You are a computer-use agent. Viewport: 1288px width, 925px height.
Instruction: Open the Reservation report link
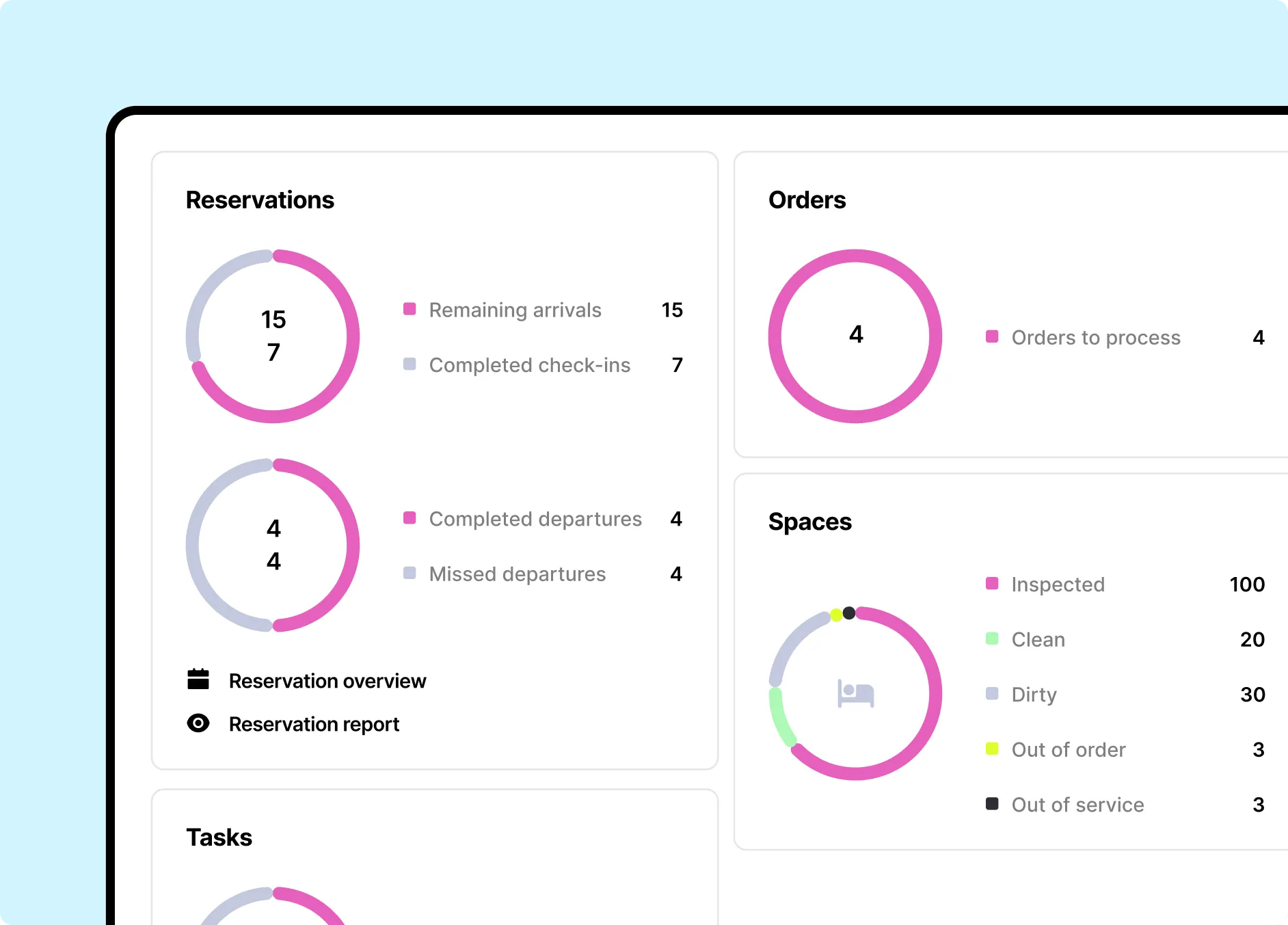tap(314, 724)
